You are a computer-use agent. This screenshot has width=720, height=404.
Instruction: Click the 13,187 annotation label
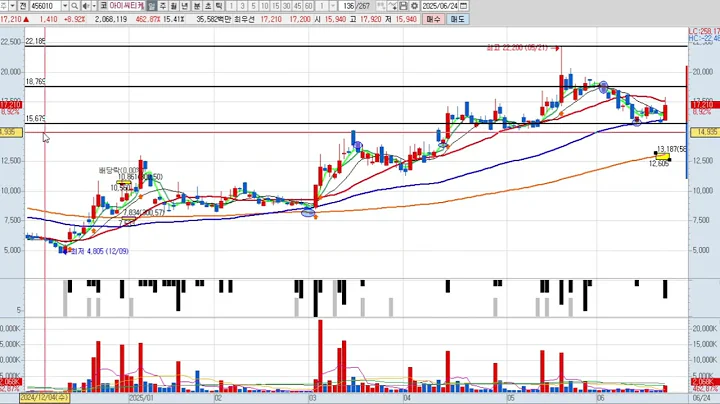point(671,149)
